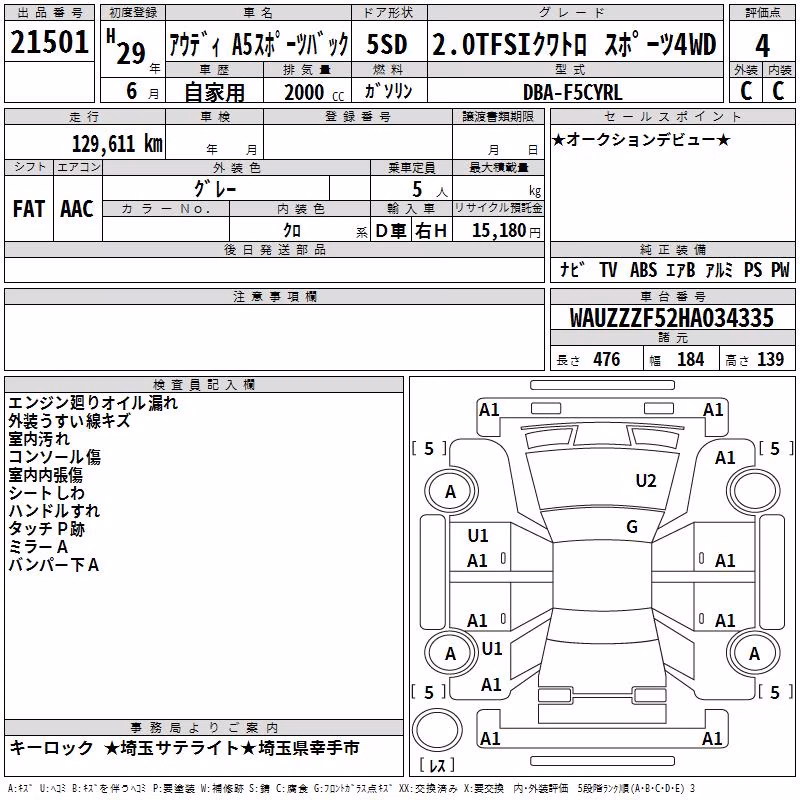The width and height of the screenshot is (800, 800).
Task: Click inspector note バンパー下A
Action: pos(54,565)
